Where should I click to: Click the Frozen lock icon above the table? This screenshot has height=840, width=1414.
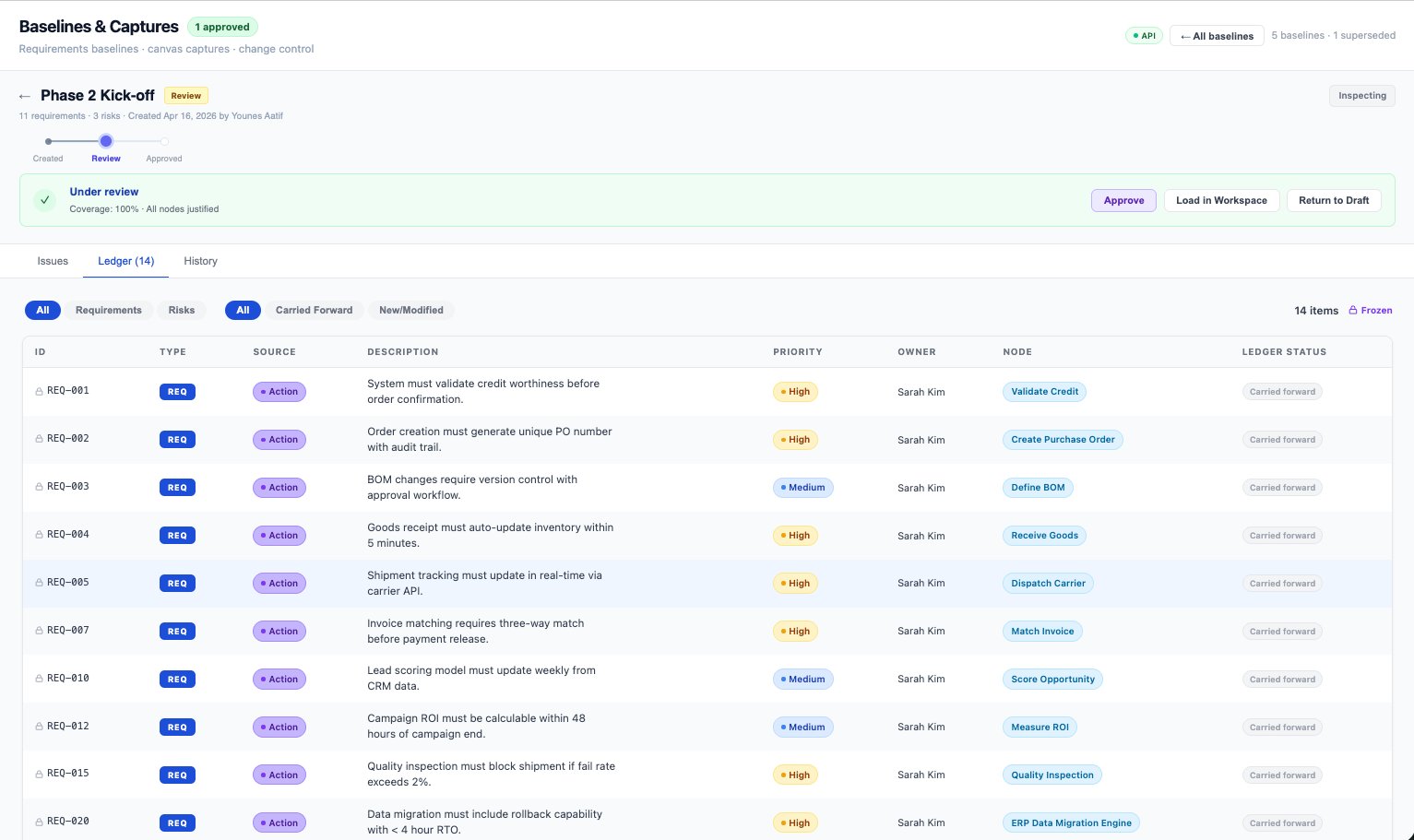point(1352,310)
